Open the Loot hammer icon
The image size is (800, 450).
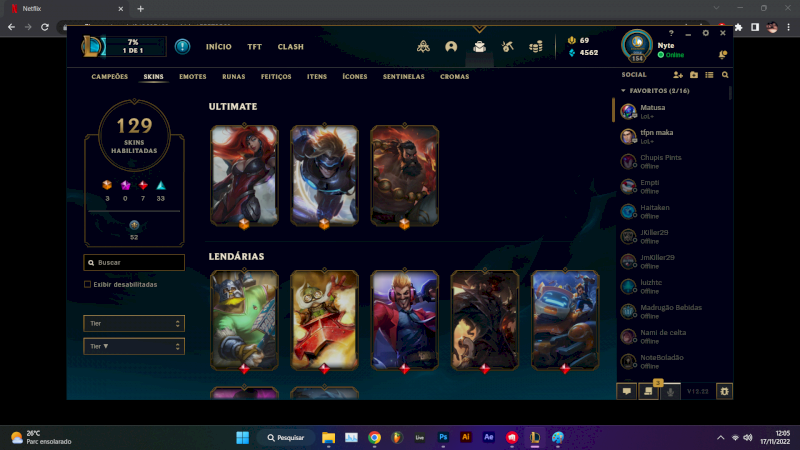(x=507, y=46)
